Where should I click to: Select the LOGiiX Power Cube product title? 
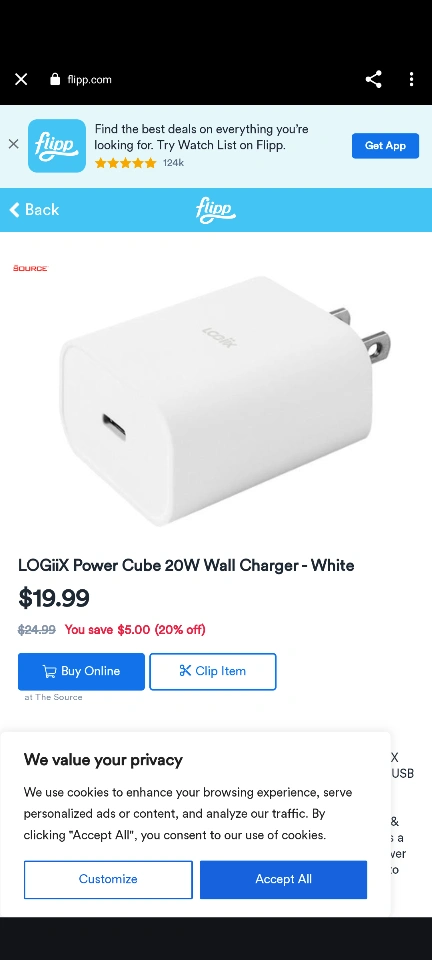(x=186, y=565)
